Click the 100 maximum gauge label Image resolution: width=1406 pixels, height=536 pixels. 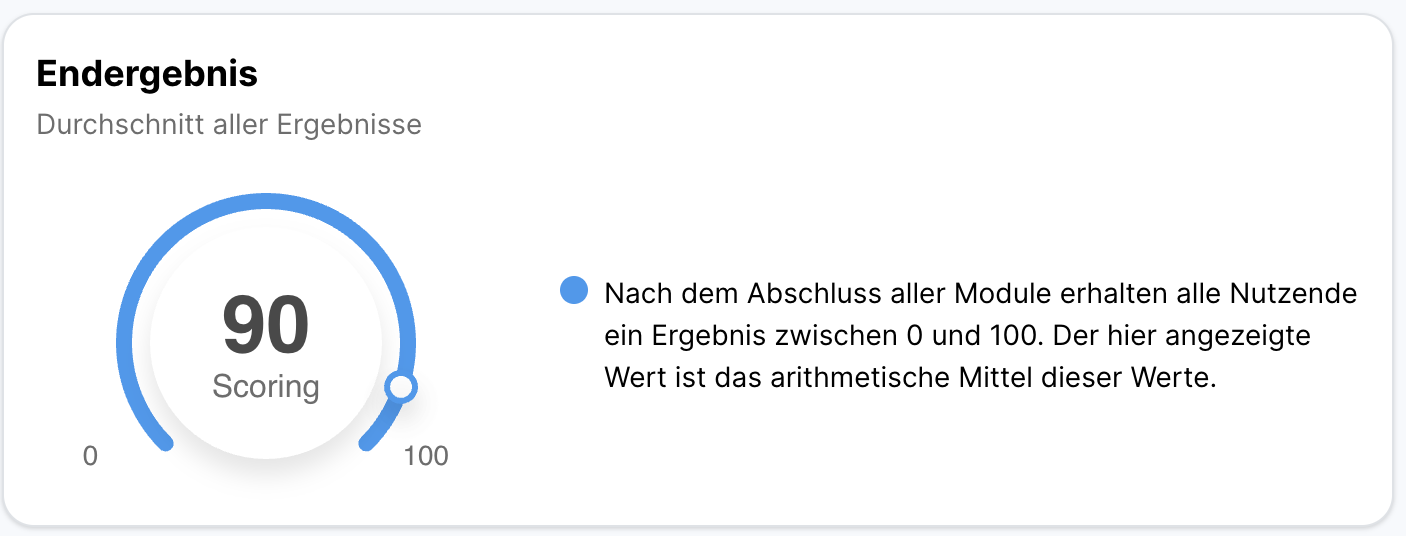pos(426,457)
